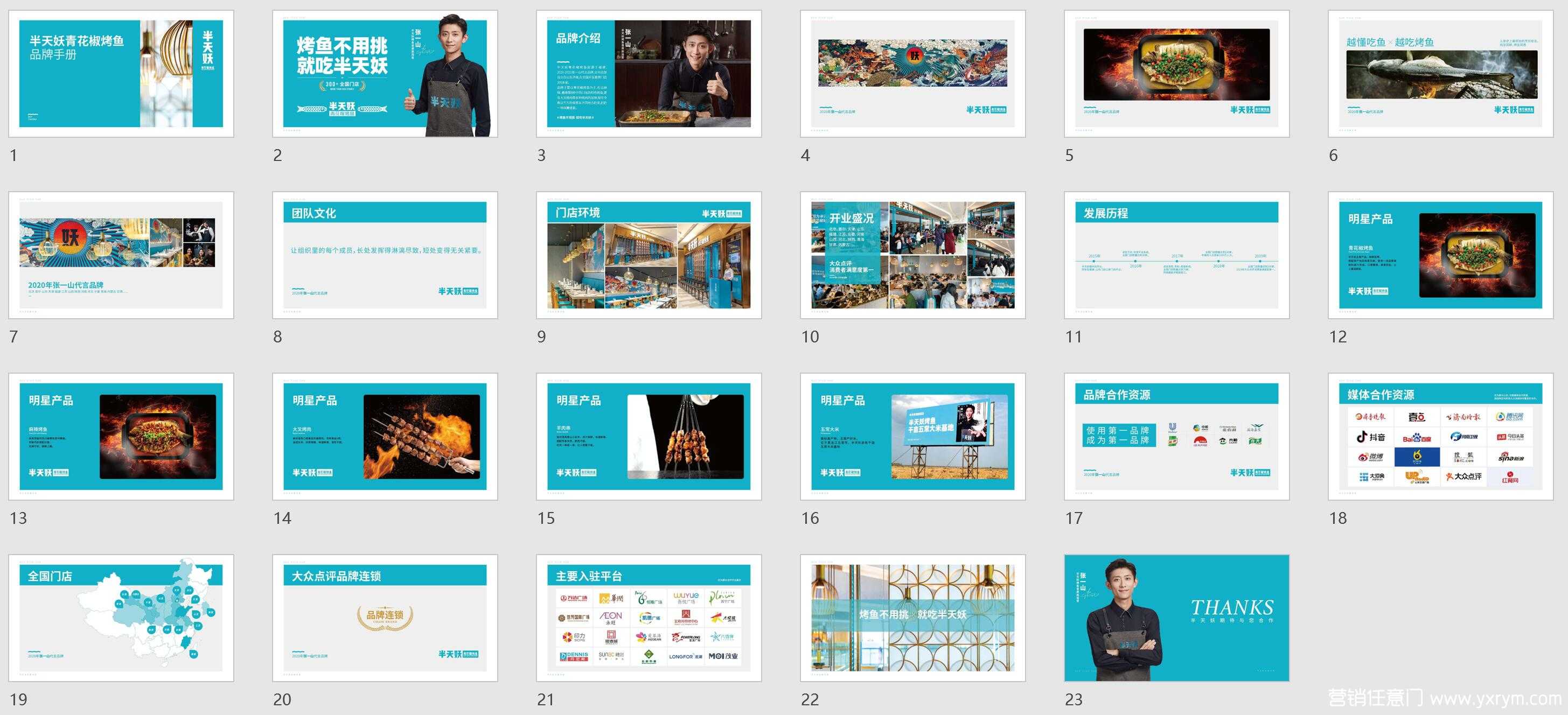Pick slide 16 明星产品 billboard photo
Image resolution: width=1568 pixels, height=715 pixels.
pyautogui.click(x=913, y=436)
